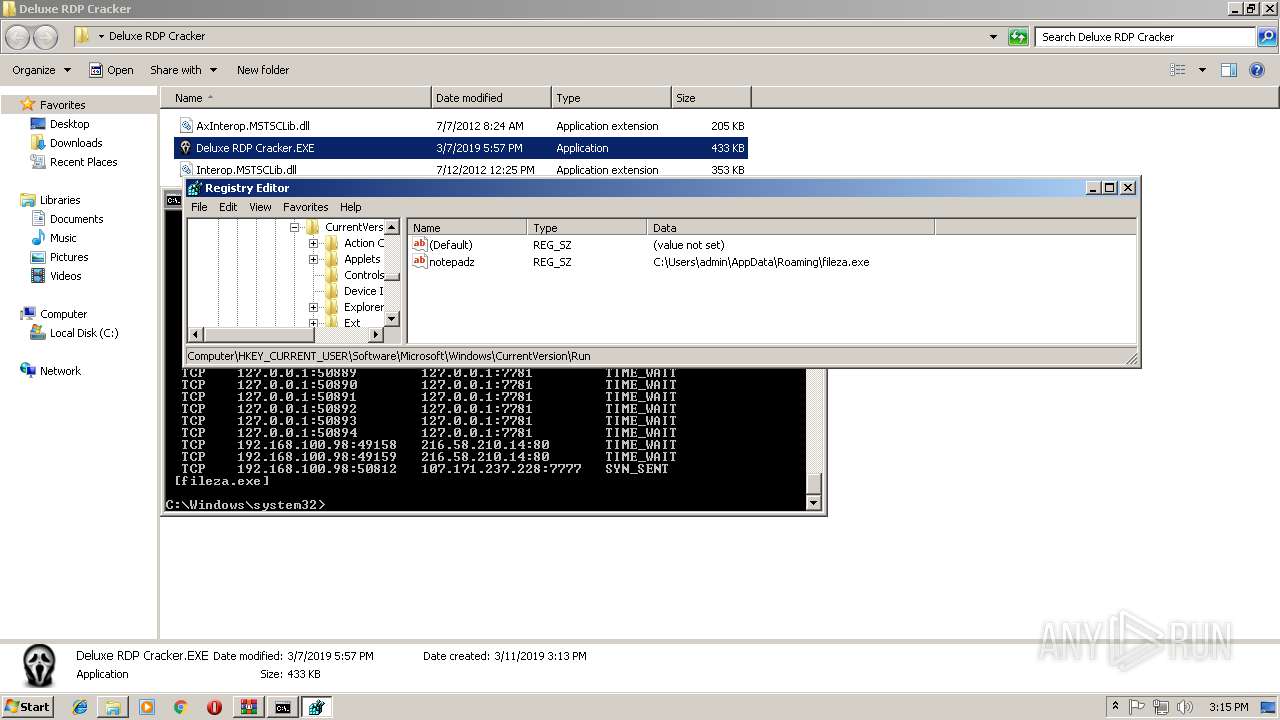Open network icon in system tray
Screen dimensions: 1280x720
[1162, 707]
